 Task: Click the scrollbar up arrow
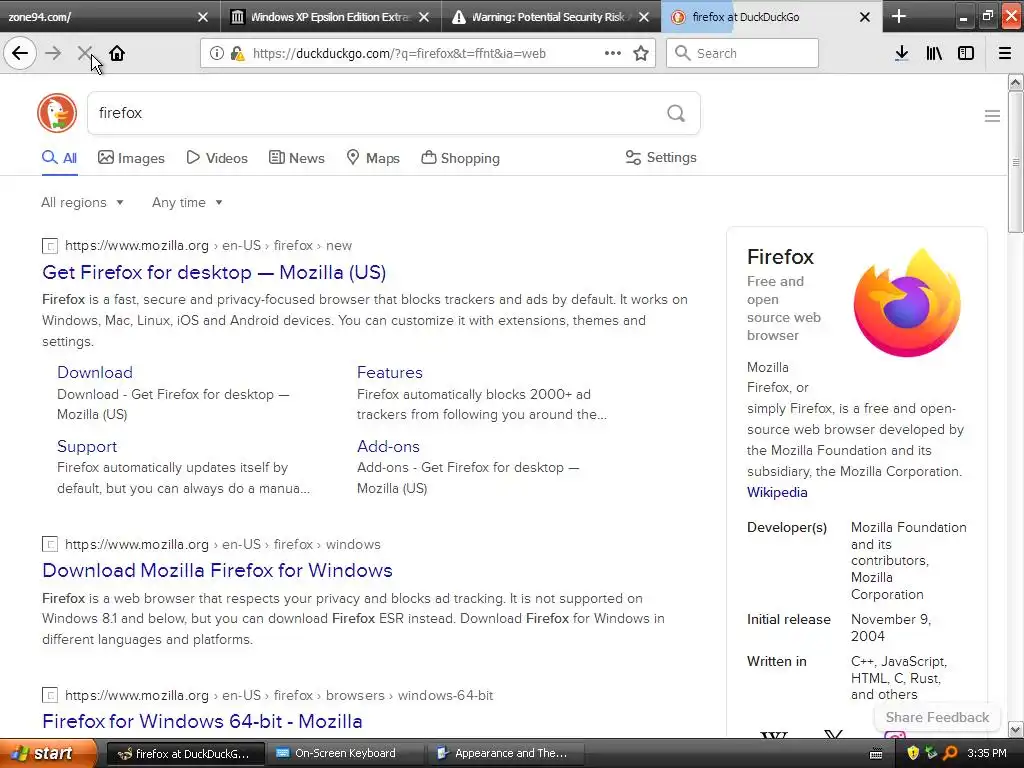pos(1016,82)
